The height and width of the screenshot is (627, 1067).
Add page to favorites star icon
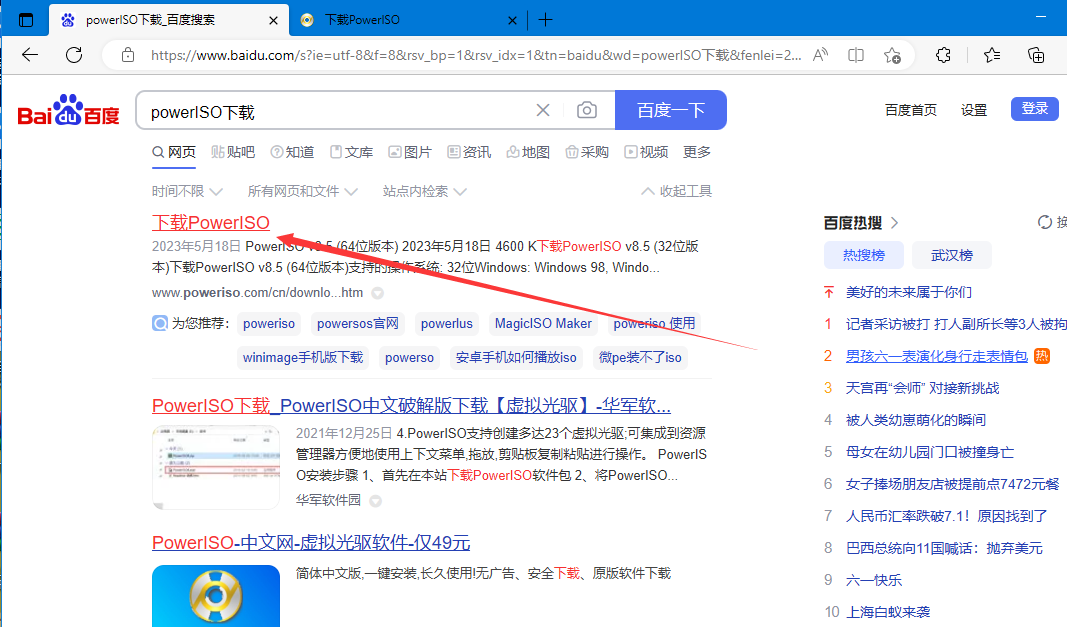pos(892,55)
